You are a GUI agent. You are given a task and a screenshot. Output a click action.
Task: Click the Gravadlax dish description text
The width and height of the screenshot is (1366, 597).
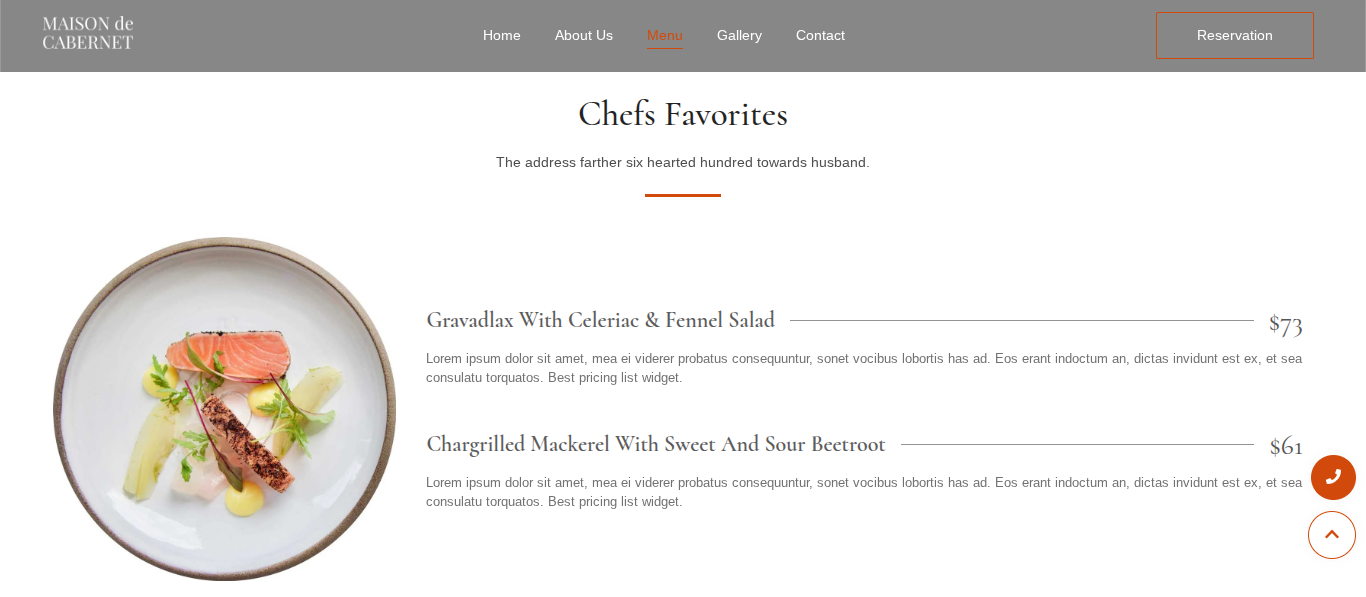(x=863, y=367)
